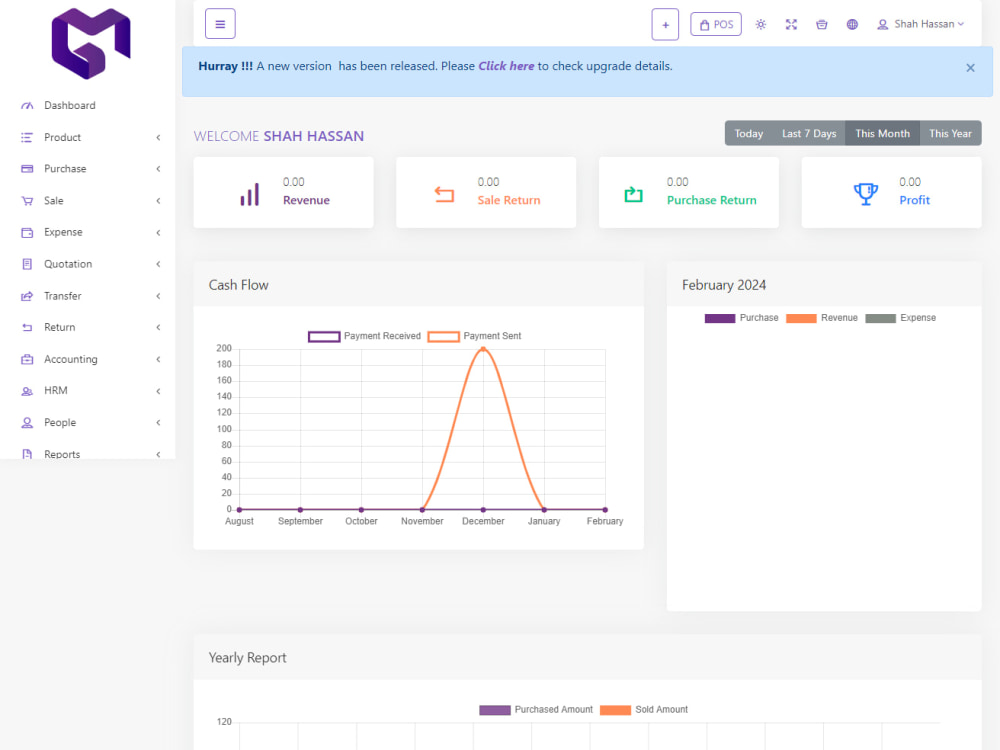1000x750 pixels.
Task: Click the Purchase card icon
Action: coord(27,169)
